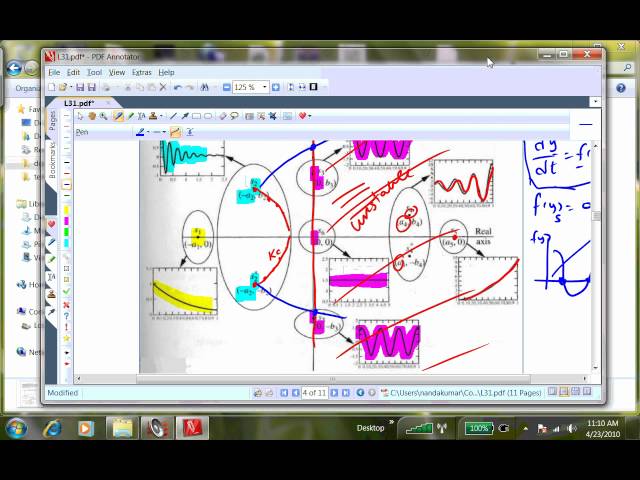This screenshot has width=640, height=480.
Task: Expand the Open file dropdown arrow
Action: coord(71,87)
